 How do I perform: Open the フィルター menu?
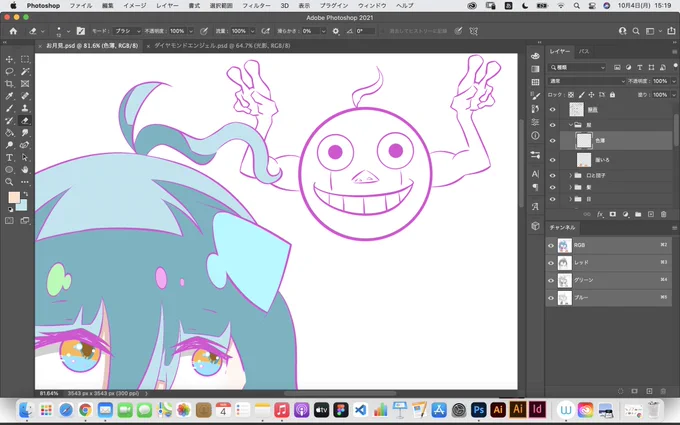(x=256, y=6)
